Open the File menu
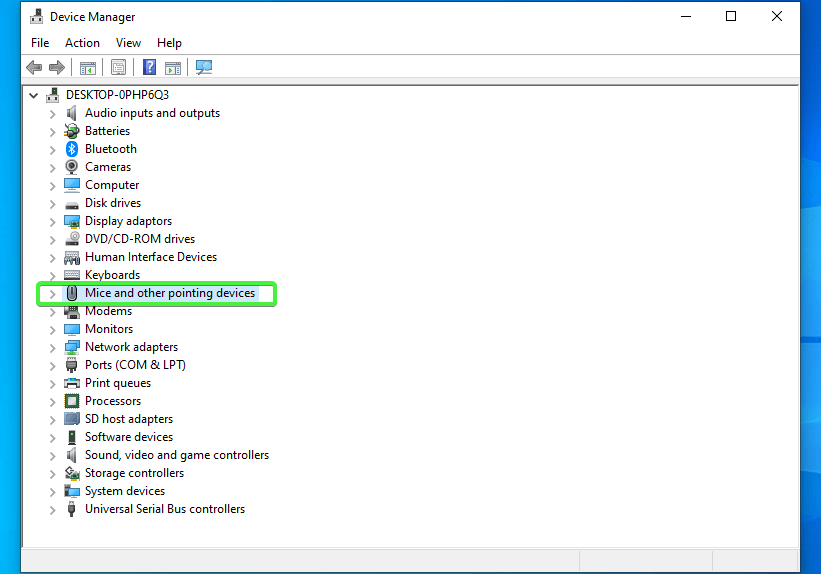821x574 pixels. [40, 43]
